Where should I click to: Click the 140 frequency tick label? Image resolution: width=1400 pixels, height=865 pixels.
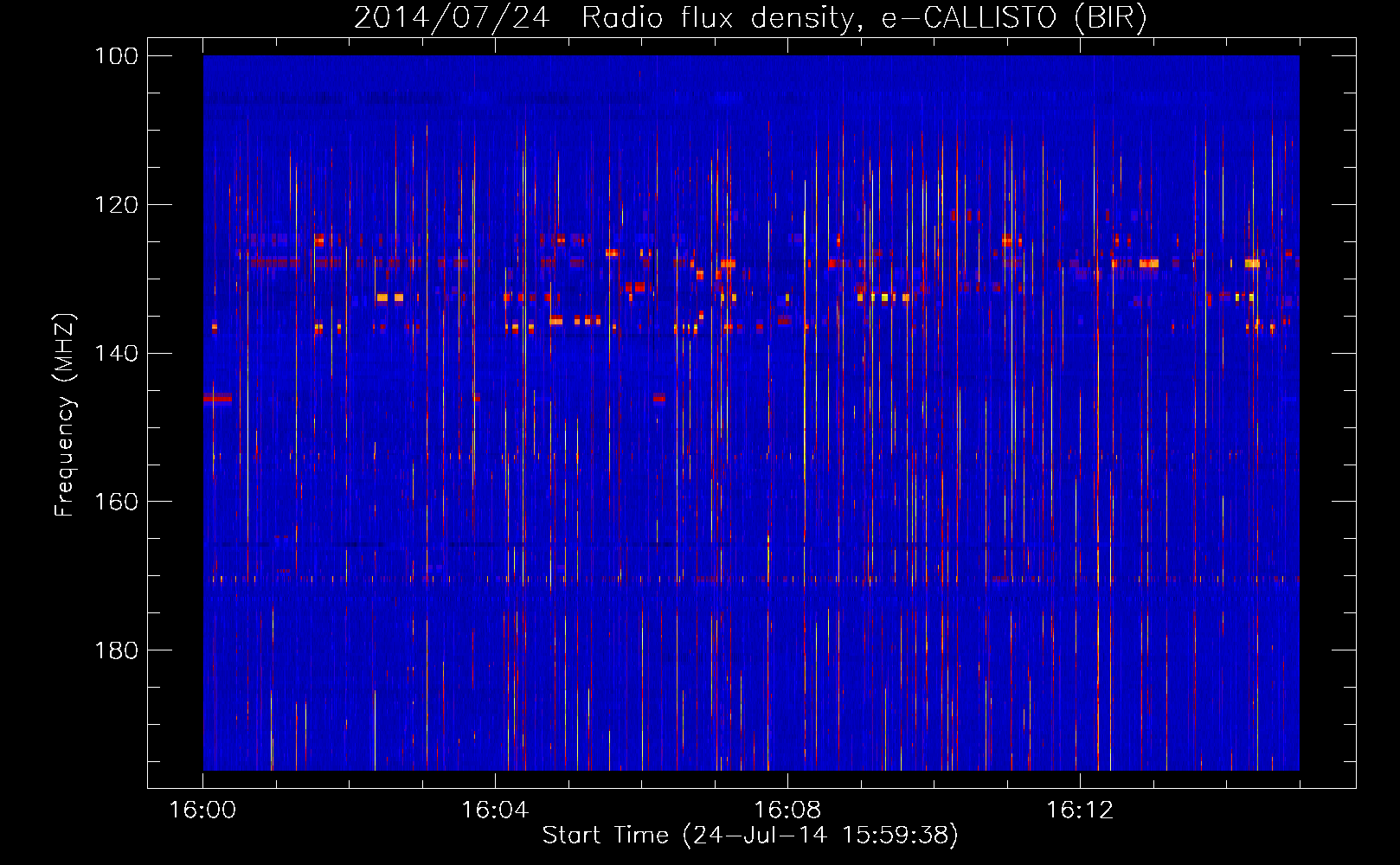coord(116,354)
